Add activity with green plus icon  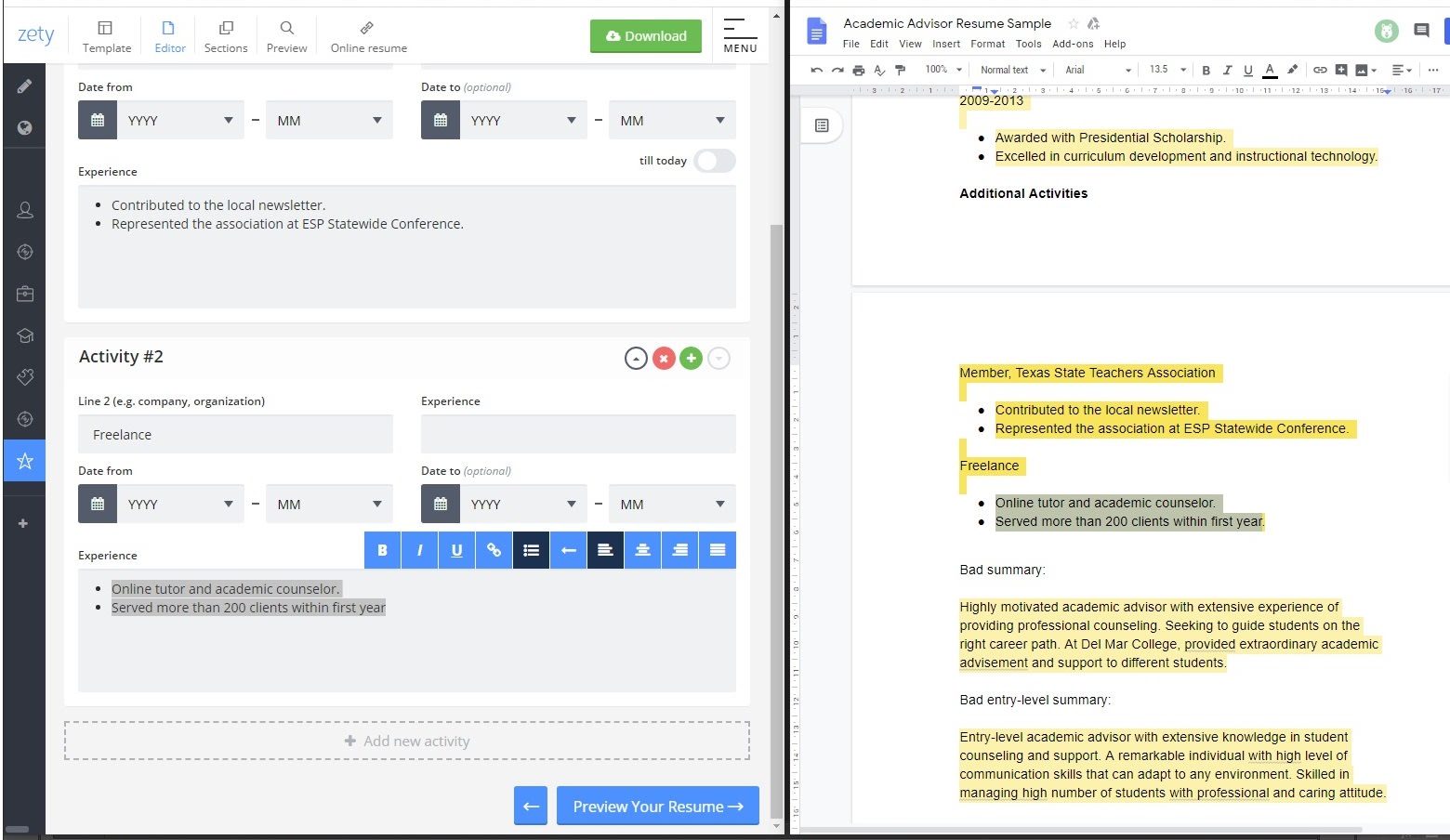tap(691, 359)
